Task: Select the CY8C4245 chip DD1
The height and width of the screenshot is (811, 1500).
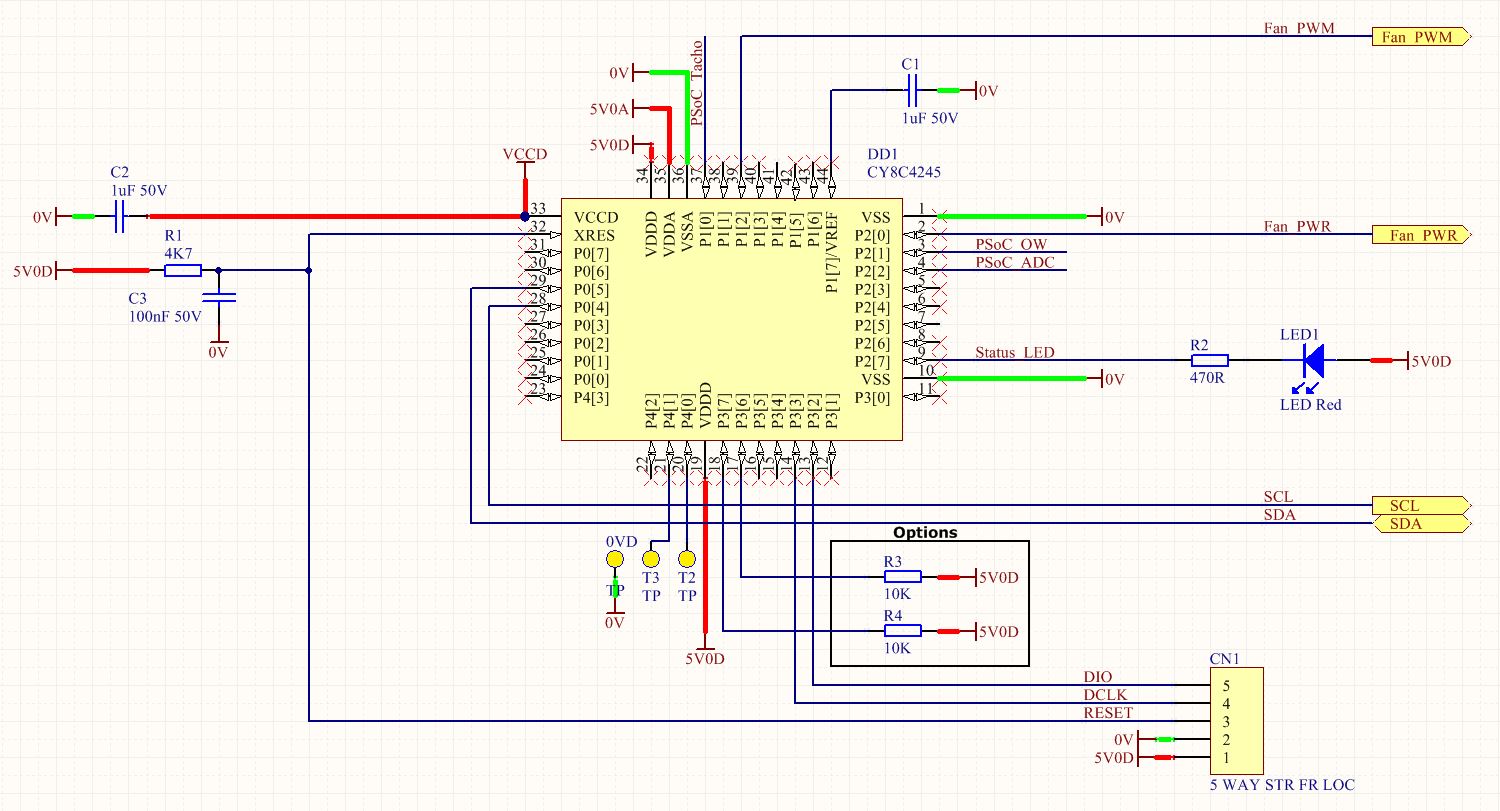Action: (733, 320)
